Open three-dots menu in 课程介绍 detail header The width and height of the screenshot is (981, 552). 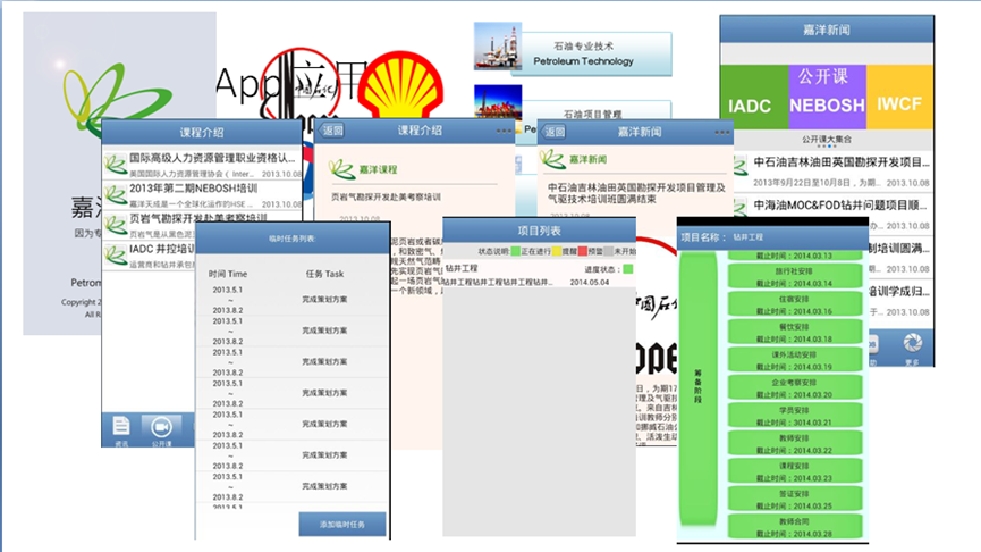click(x=504, y=131)
